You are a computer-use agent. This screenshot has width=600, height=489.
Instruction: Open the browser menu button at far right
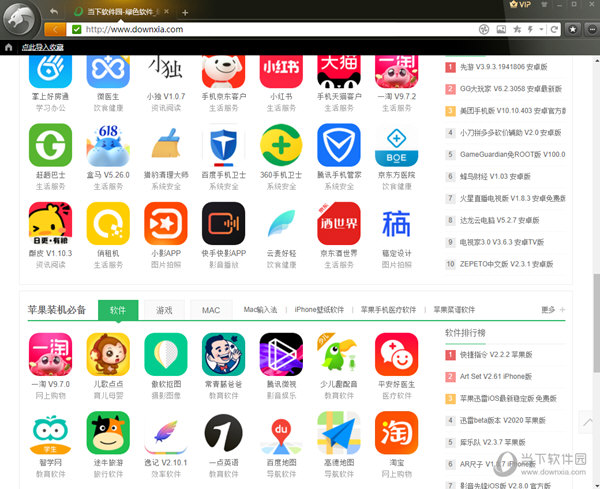click(592, 29)
